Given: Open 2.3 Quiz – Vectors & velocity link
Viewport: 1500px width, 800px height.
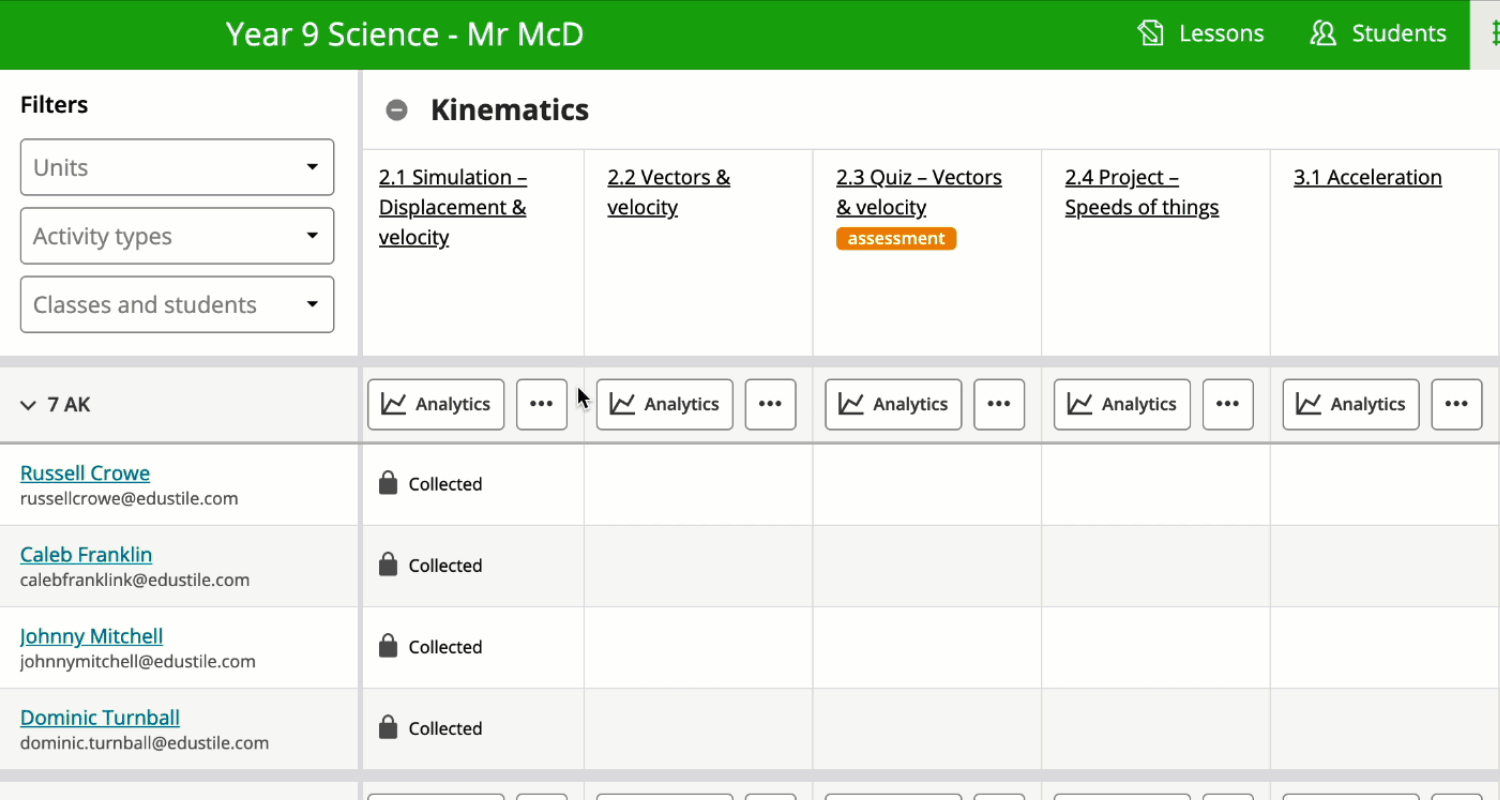Looking at the screenshot, I should (x=919, y=192).
